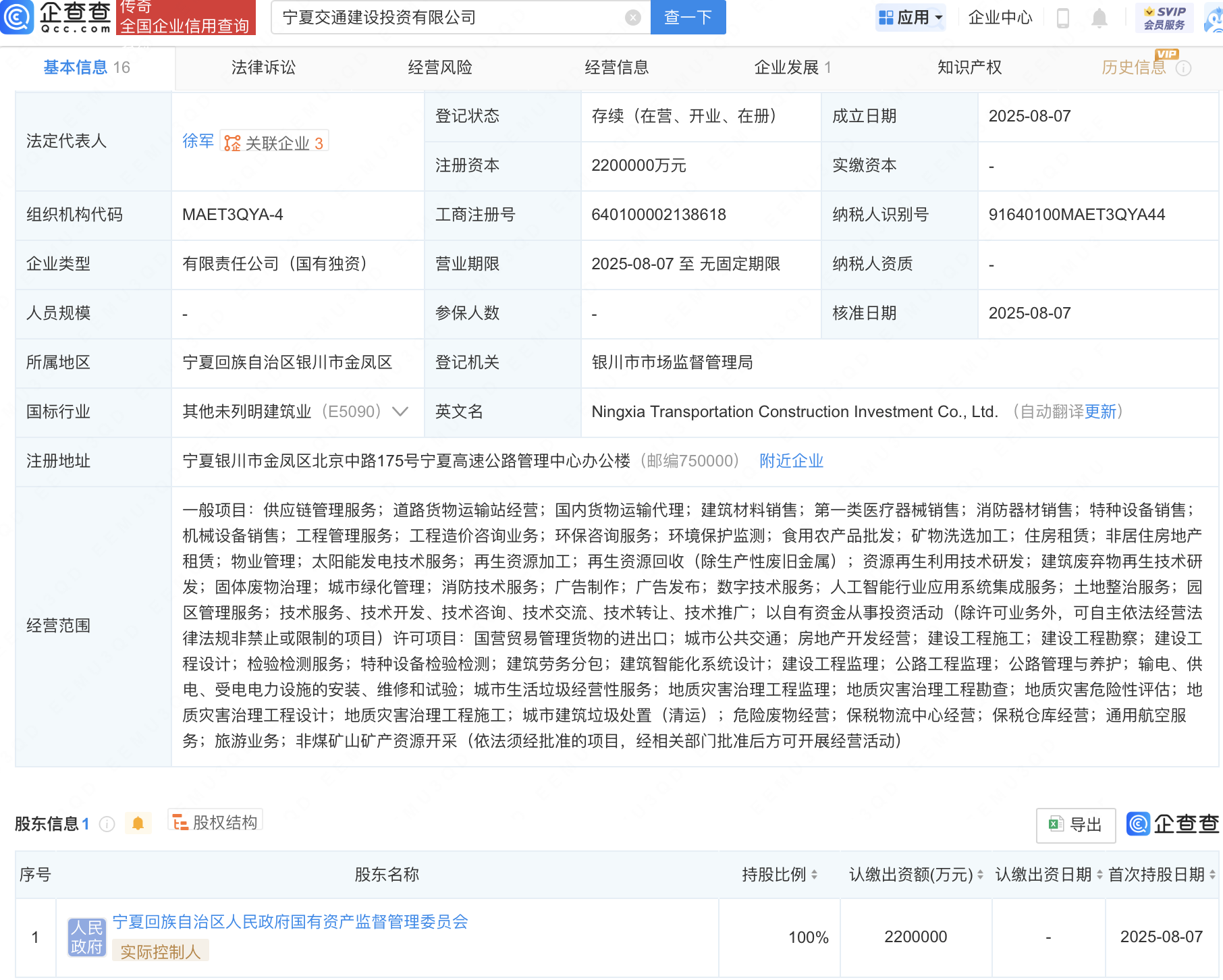The width and height of the screenshot is (1223, 980).
Task: Open the notifications bell in the header
Action: [x=1099, y=18]
